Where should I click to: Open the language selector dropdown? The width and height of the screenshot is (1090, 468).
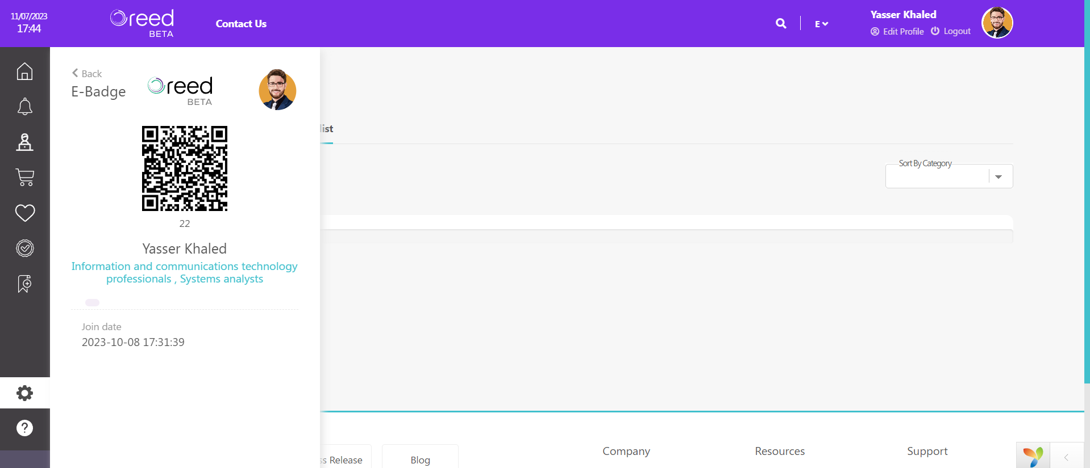coord(821,24)
